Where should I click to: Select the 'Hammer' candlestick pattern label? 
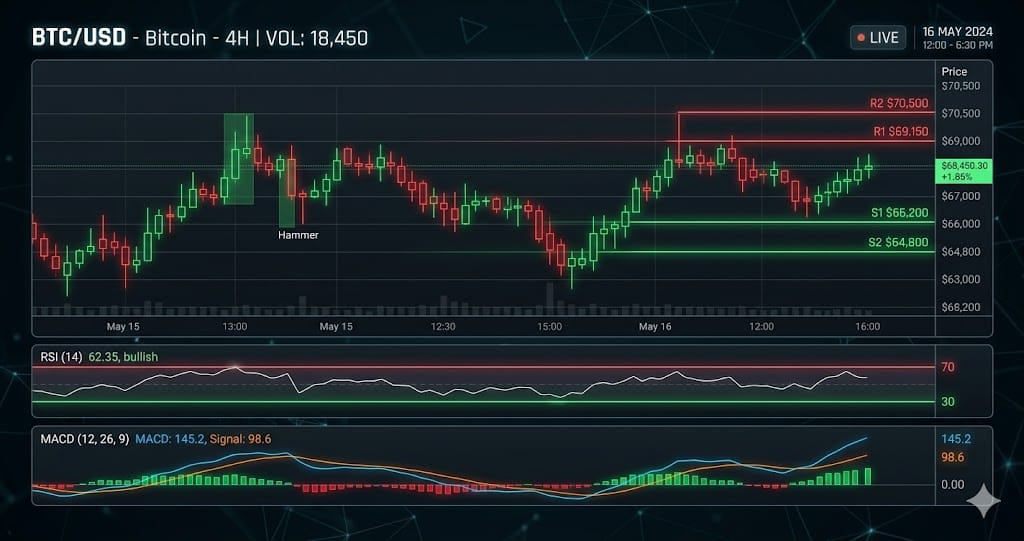(x=298, y=235)
